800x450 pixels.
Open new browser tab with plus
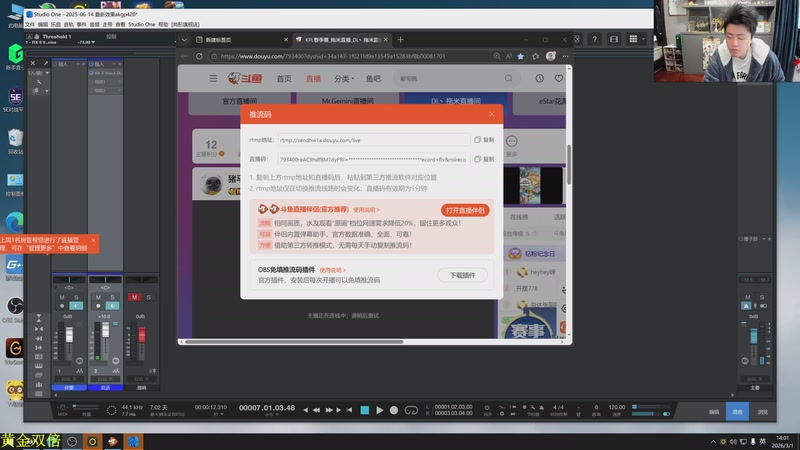tap(401, 40)
